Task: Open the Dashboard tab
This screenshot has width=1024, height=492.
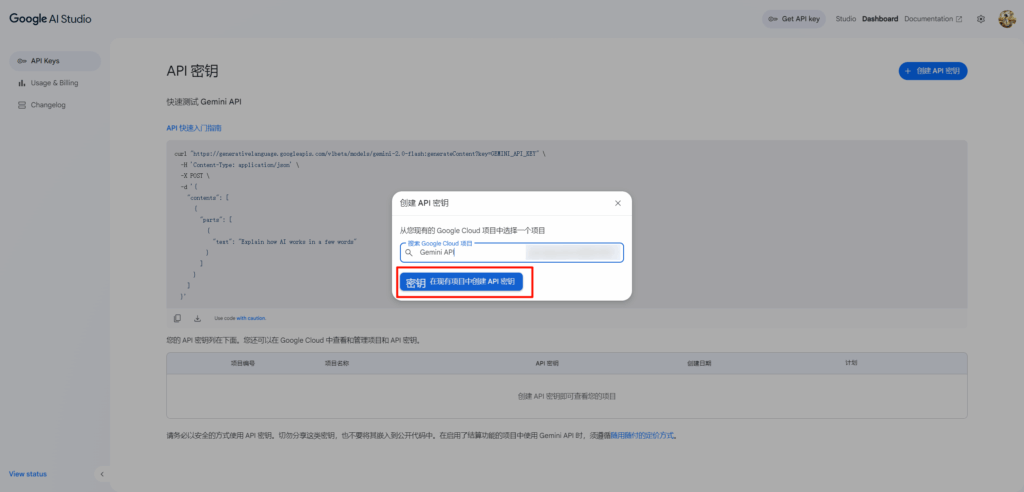Action: [x=880, y=19]
